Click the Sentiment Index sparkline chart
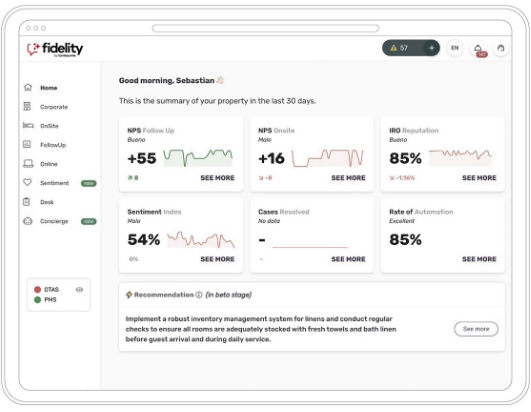531x412 pixels. [x=201, y=239]
